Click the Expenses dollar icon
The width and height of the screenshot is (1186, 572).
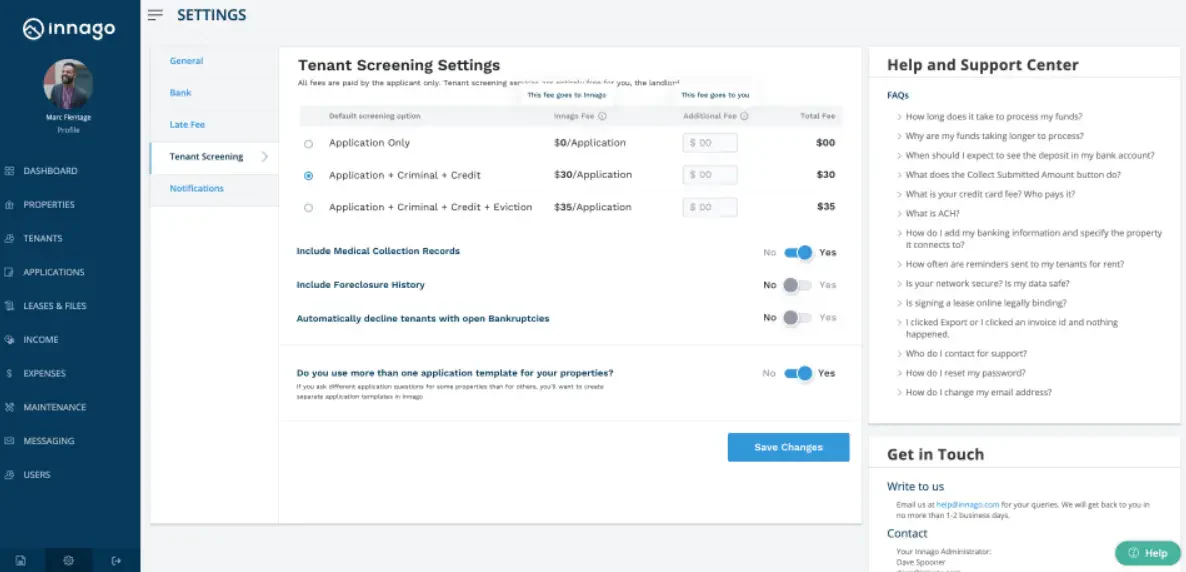tap(9, 374)
